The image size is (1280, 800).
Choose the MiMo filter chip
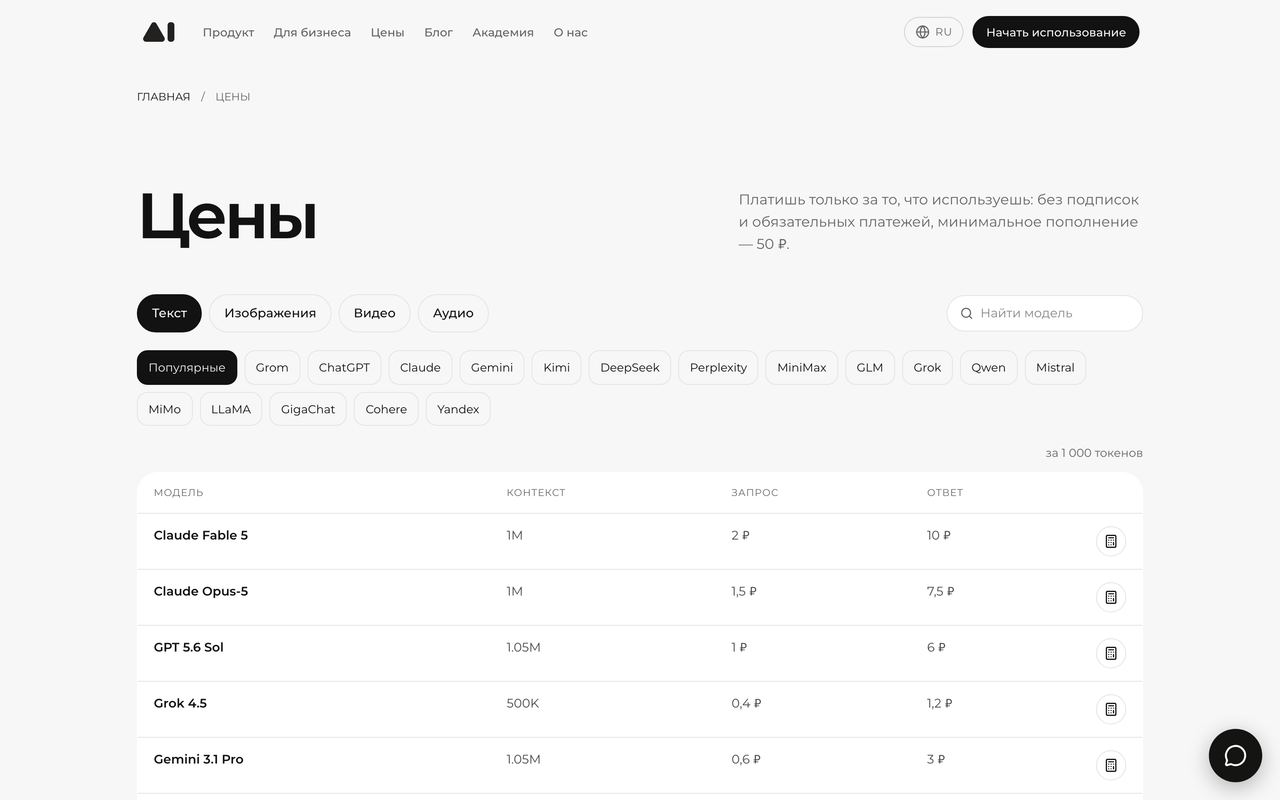tap(164, 409)
